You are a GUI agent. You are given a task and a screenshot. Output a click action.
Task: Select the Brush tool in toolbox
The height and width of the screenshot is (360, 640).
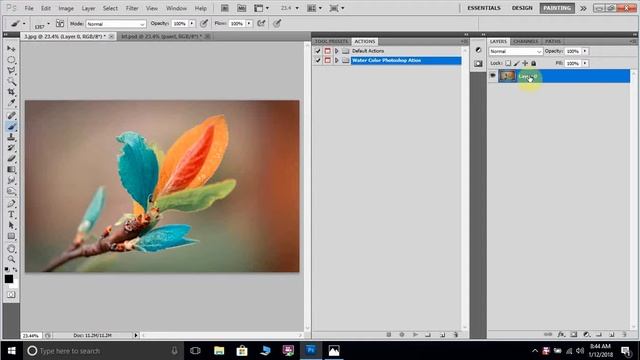[11, 127]
